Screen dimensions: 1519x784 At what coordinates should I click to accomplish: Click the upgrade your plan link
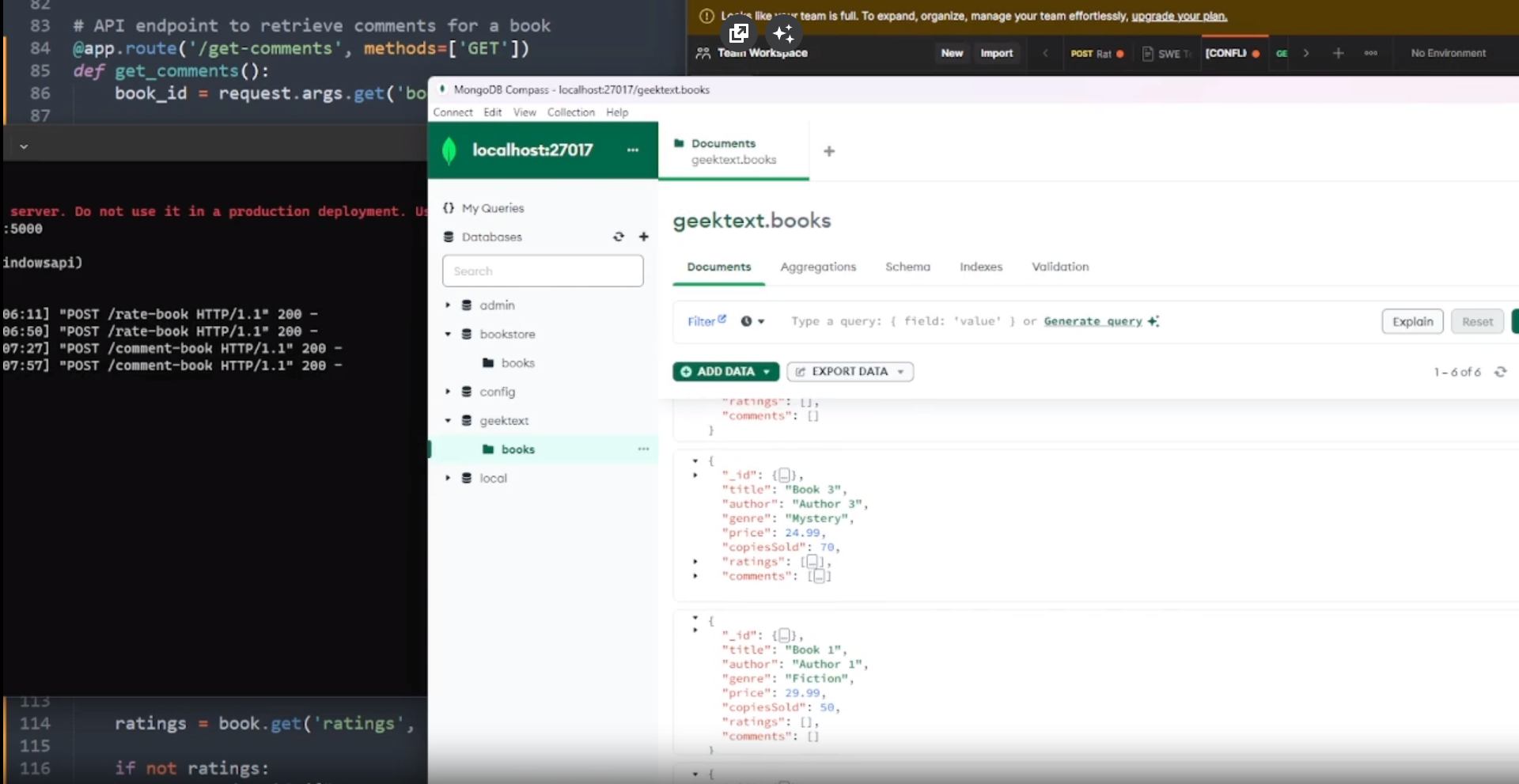pyautogui.click(x=1178, y=16)
